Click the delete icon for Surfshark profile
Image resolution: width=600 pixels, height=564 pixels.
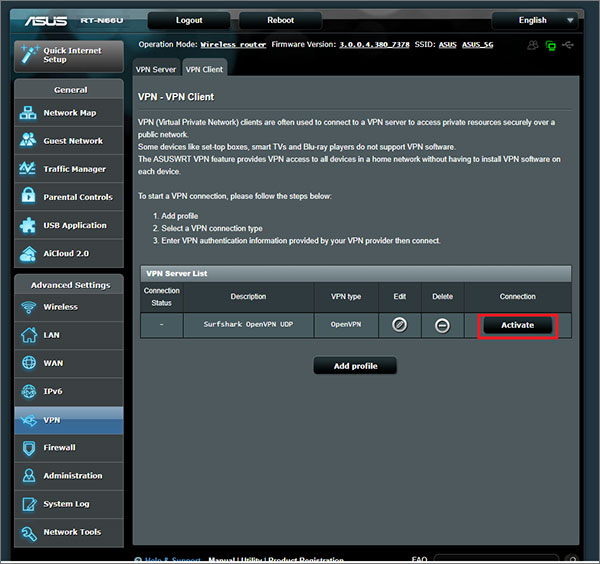click(442, 325)
